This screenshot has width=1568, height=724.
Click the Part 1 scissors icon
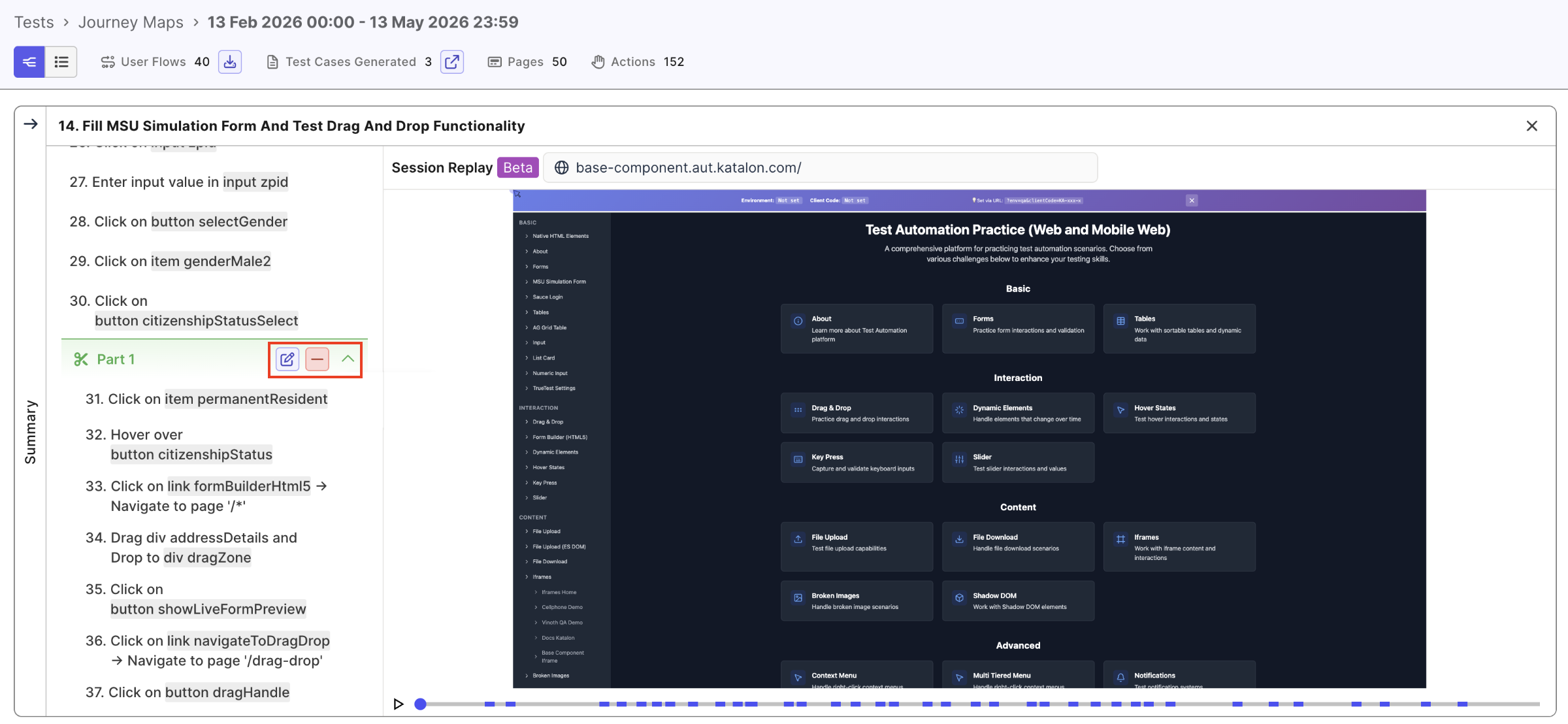(x=81, y=359)
